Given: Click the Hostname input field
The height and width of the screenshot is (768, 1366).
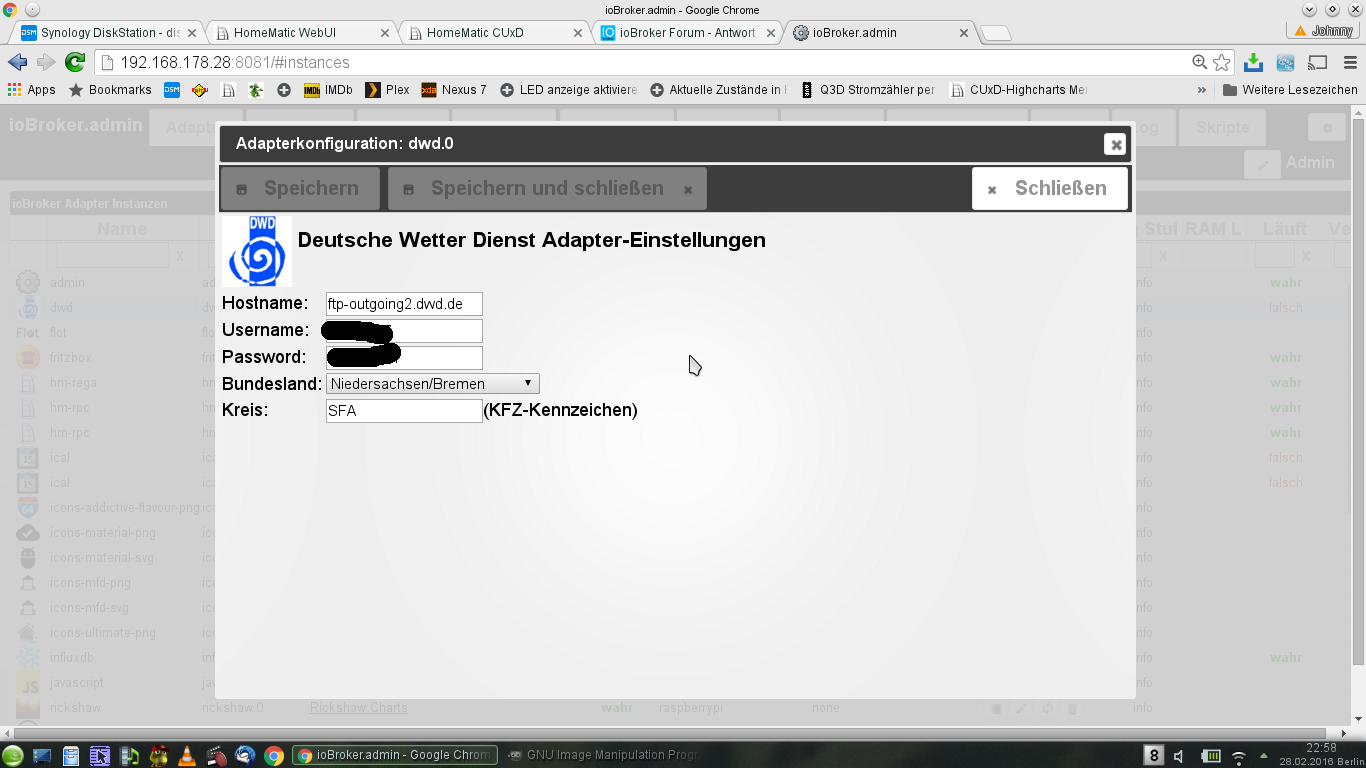Looking at the screenshot, I should click(404, 304).
